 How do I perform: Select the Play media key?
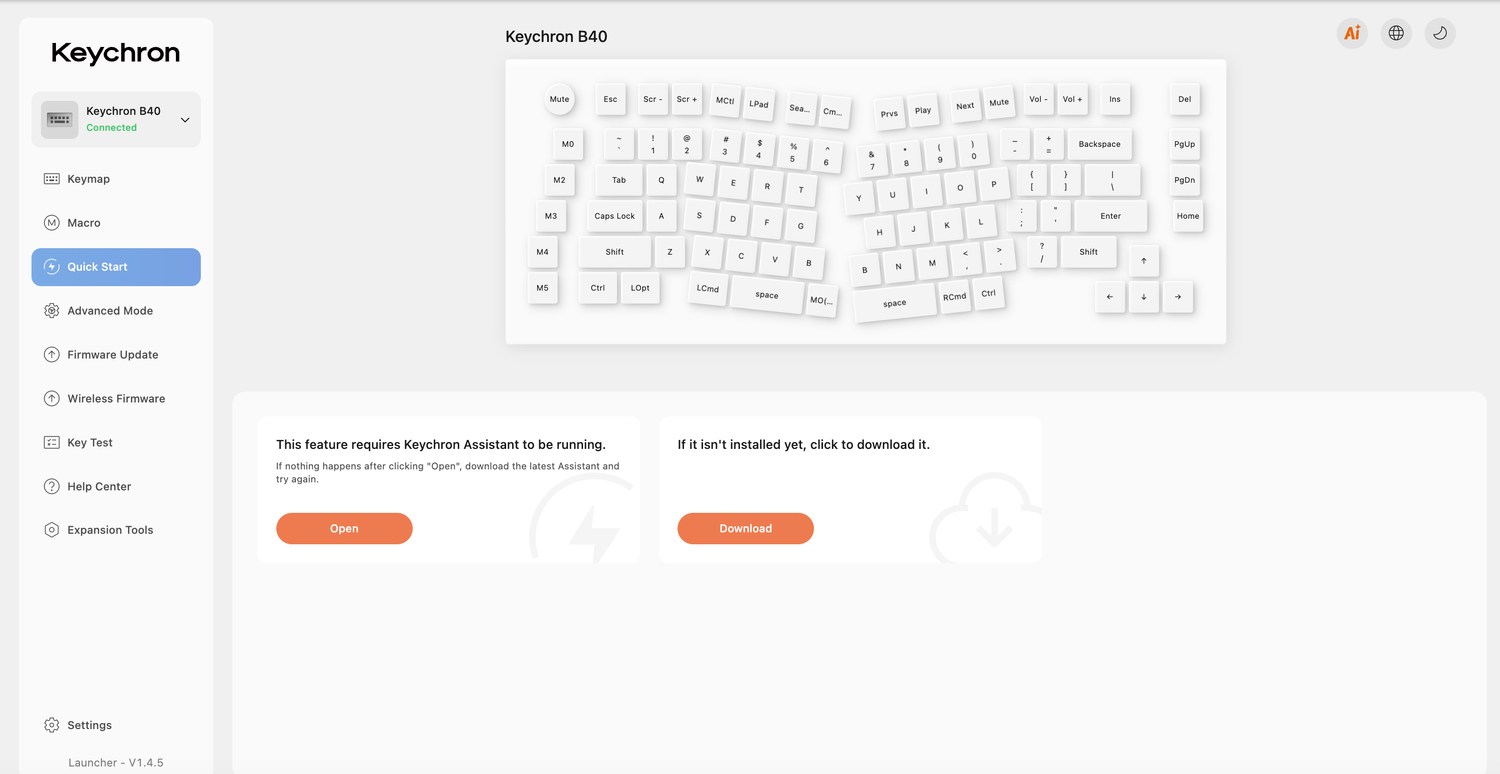click(923, 110)
